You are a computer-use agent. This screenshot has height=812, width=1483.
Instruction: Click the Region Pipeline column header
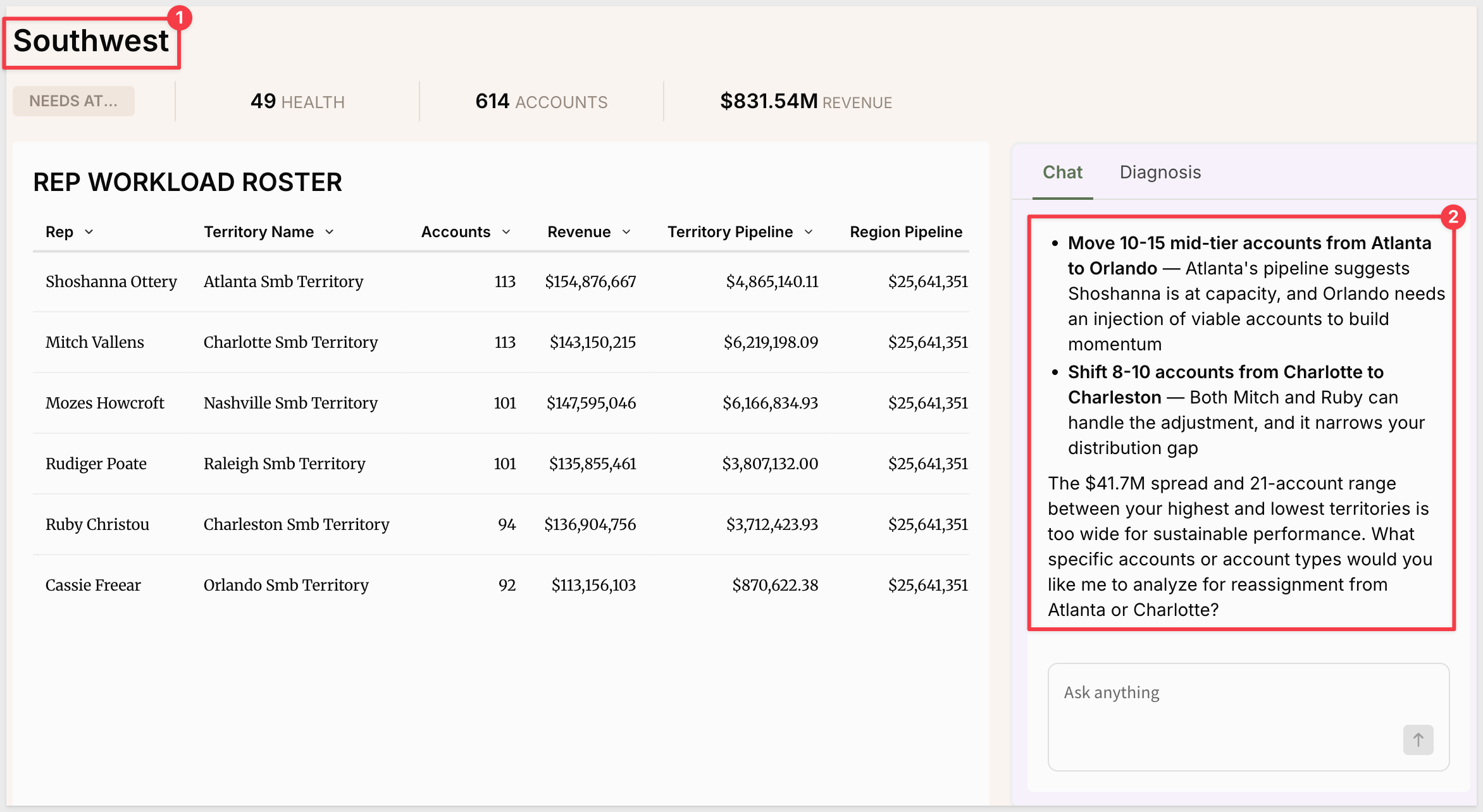click(906, 232)
